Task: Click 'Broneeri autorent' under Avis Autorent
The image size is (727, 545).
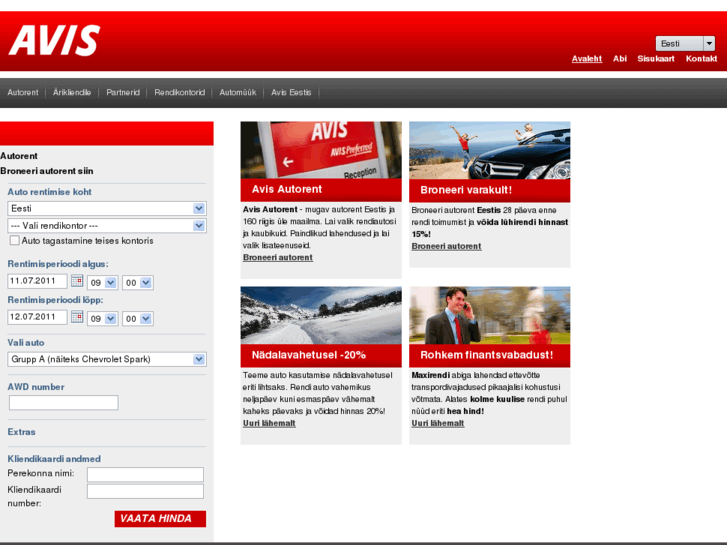Action: [278, 257]
